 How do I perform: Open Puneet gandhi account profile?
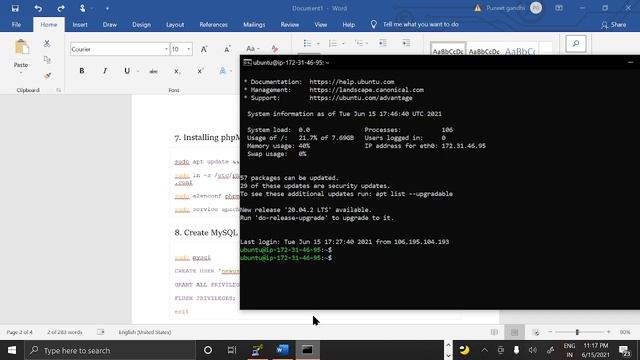[513, 8]
